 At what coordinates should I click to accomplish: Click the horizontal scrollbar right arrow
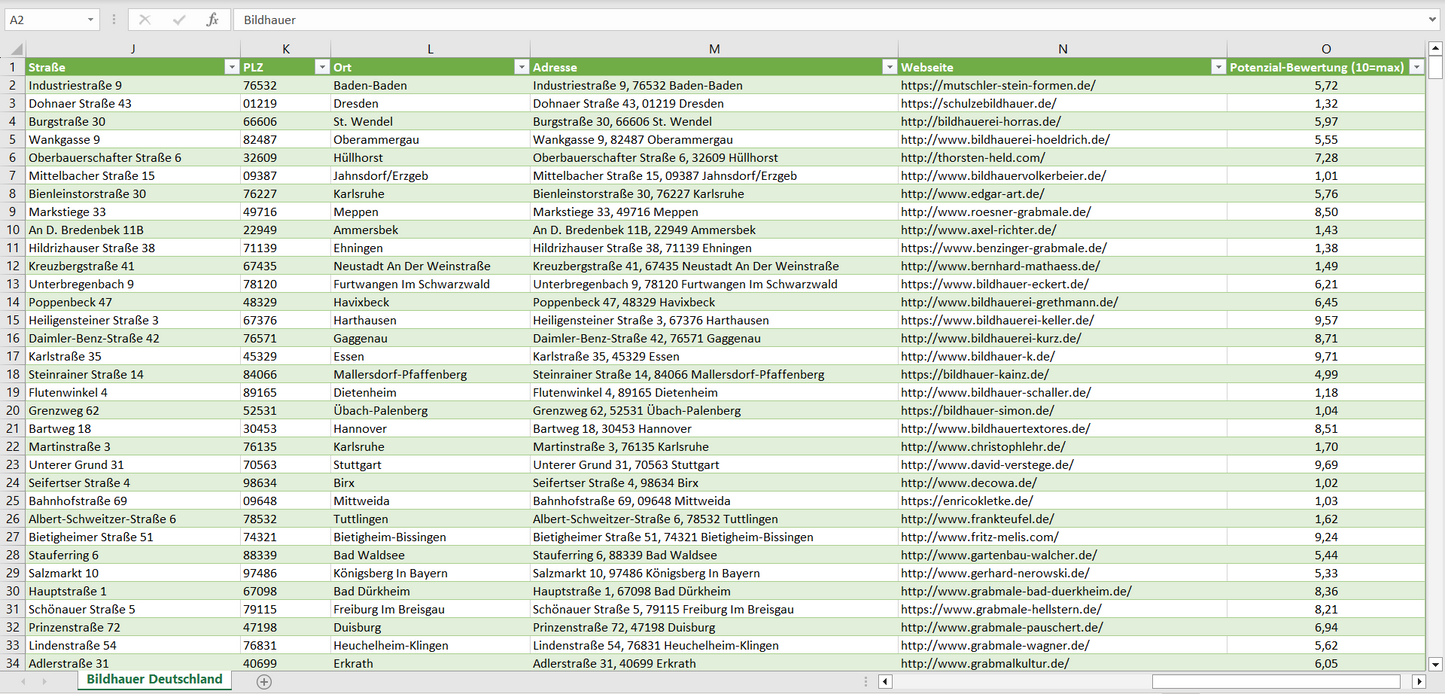1418,681
